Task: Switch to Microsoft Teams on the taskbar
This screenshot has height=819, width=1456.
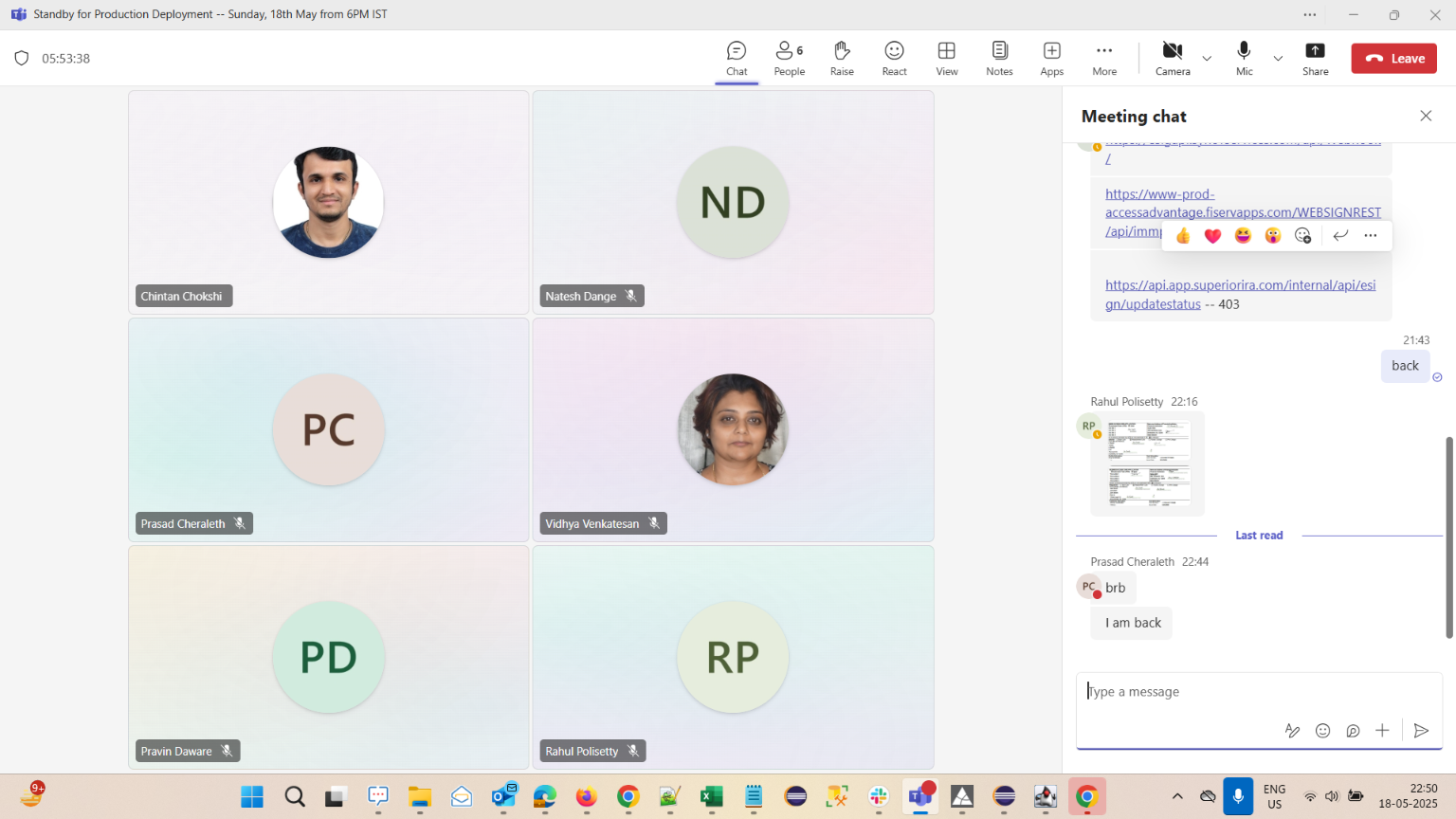Action: click(x=920, y=797)
